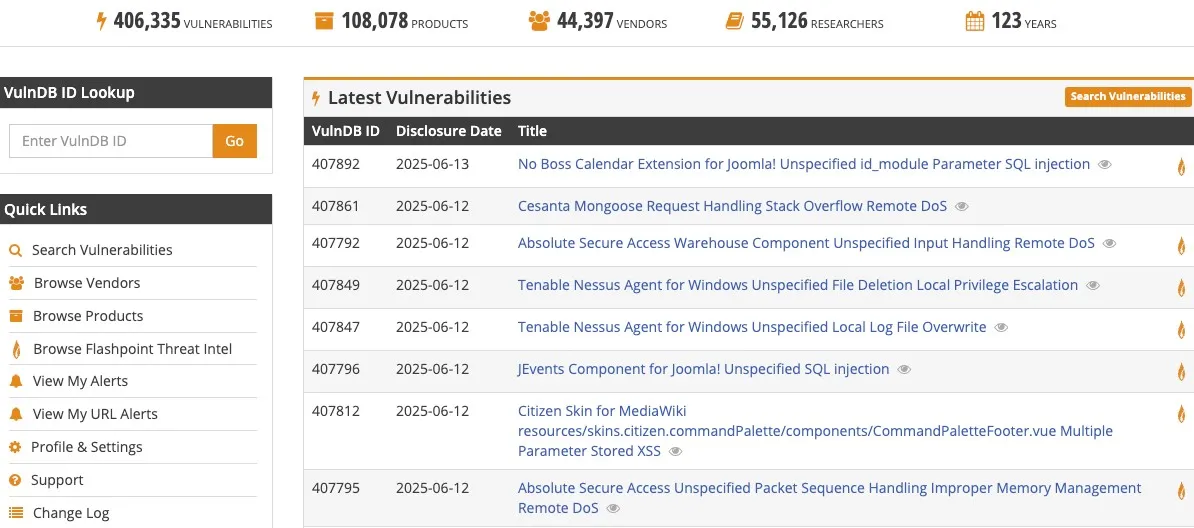Click the gear icon beside Profile & Settings

coord(15,447)
